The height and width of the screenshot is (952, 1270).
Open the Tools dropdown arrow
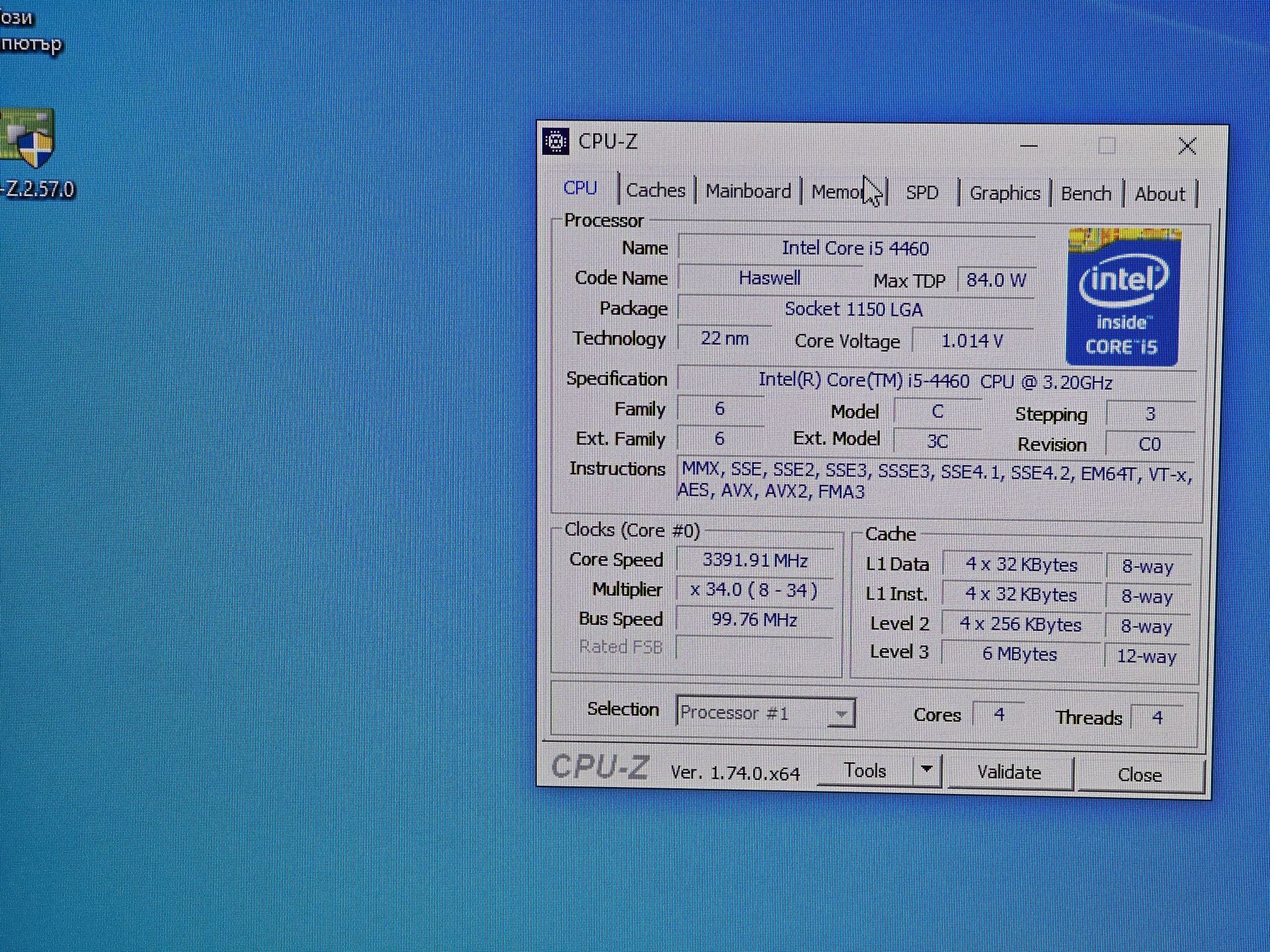coord(926,770)
